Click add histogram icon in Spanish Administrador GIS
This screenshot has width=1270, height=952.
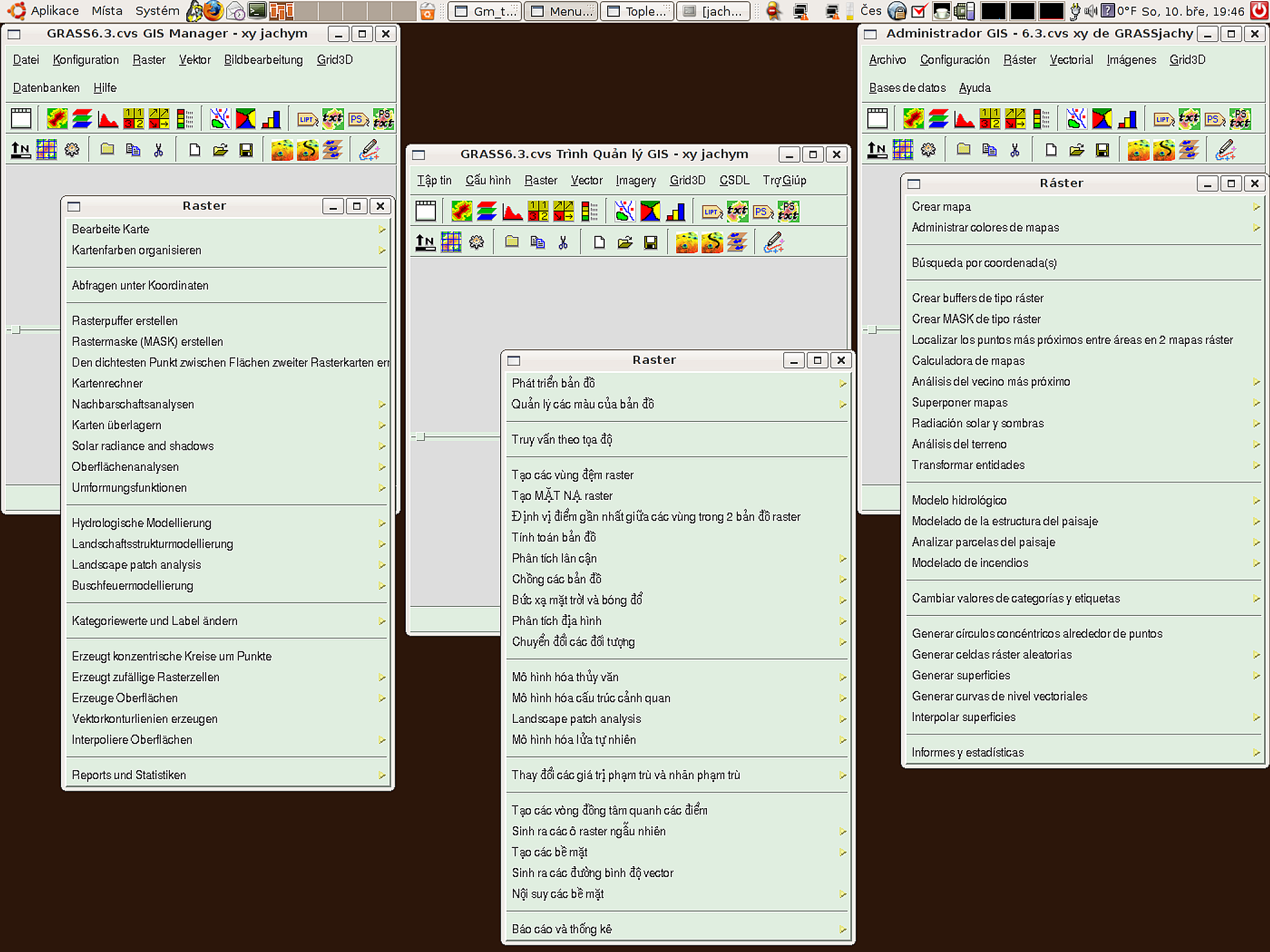pyautogui.click(x=964, y=119)
